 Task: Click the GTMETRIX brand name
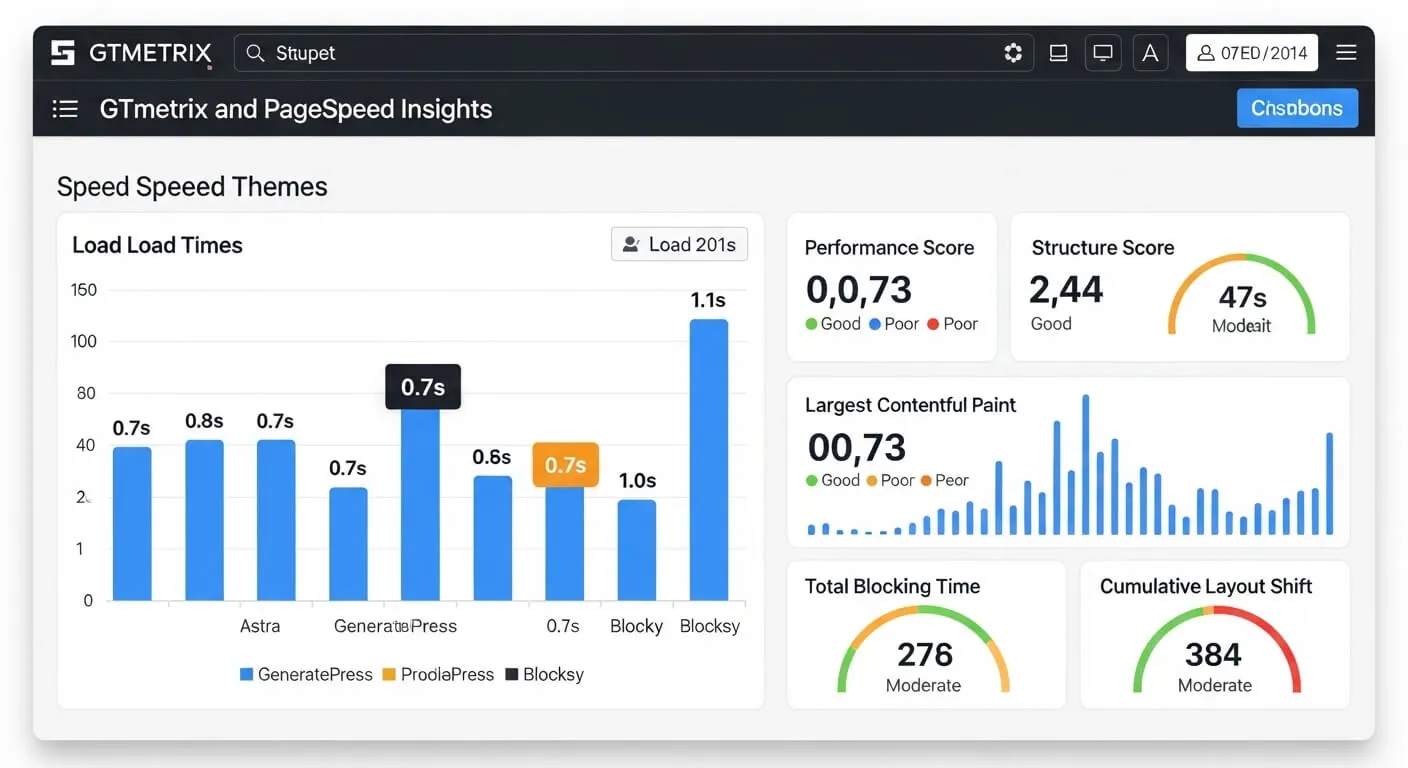pos(150,53)
